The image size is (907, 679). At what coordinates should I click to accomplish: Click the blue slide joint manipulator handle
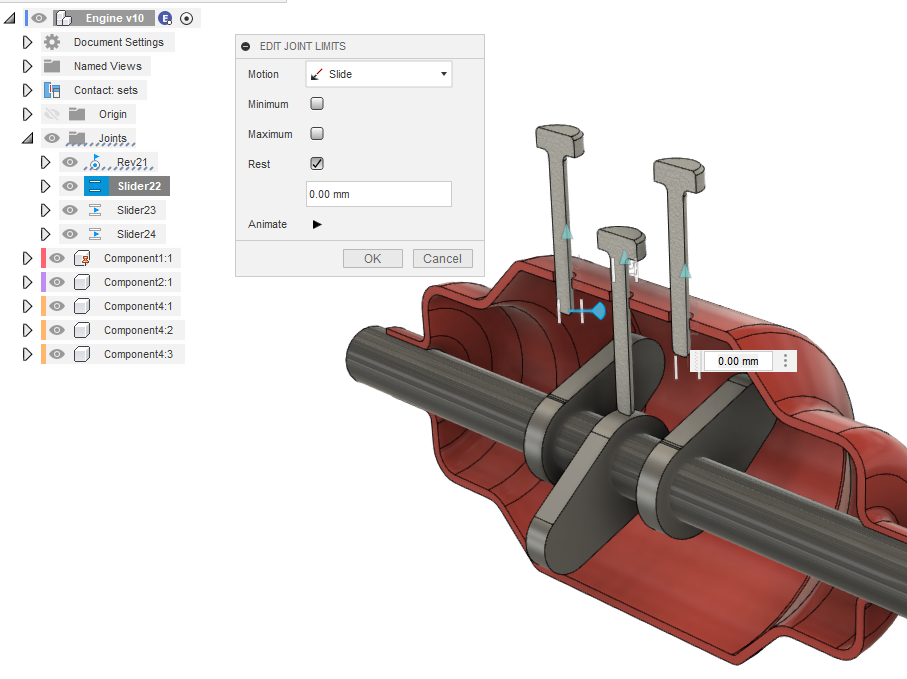tap(599, 311)
